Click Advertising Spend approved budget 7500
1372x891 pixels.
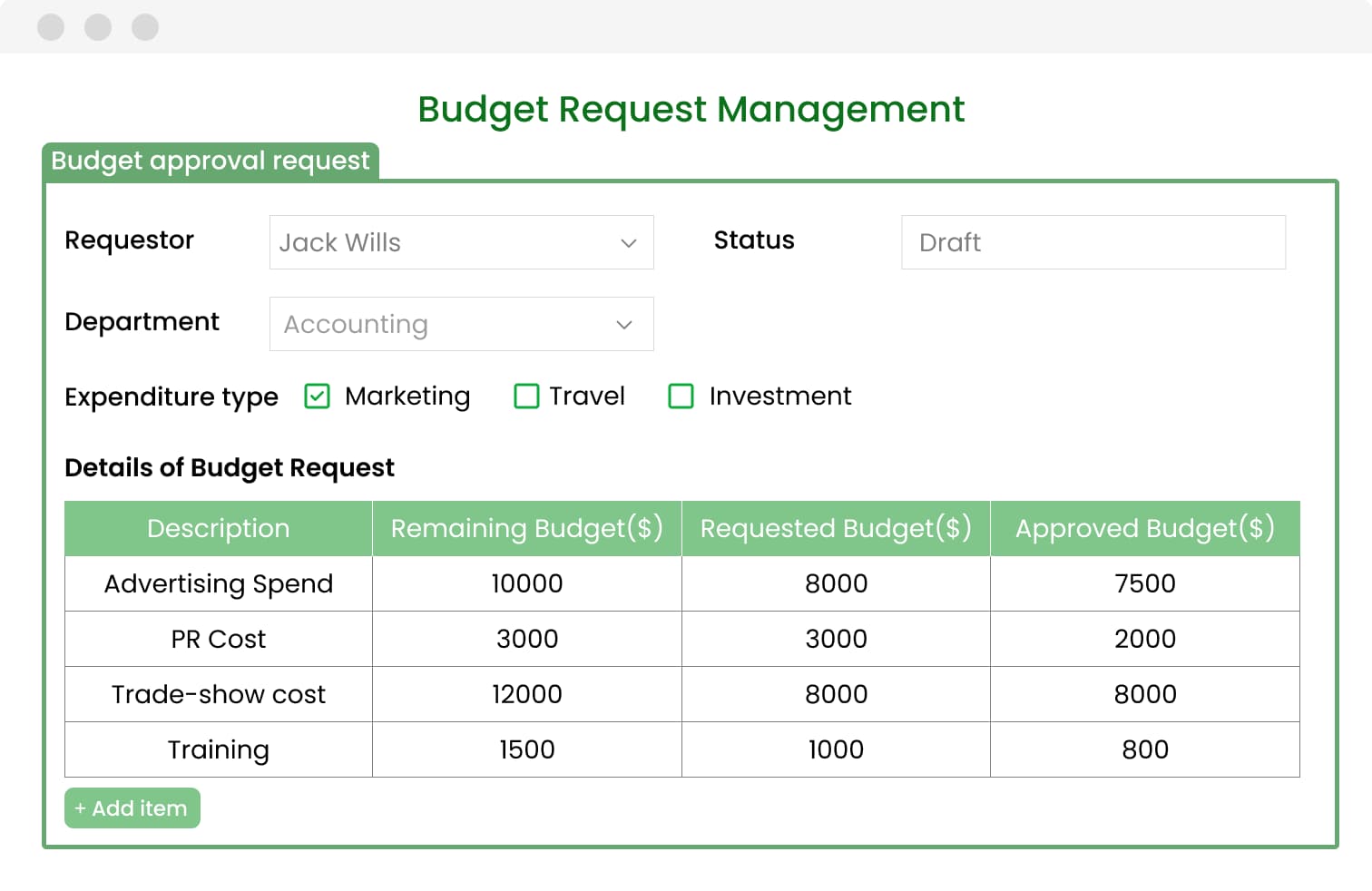click(1145, 583)
